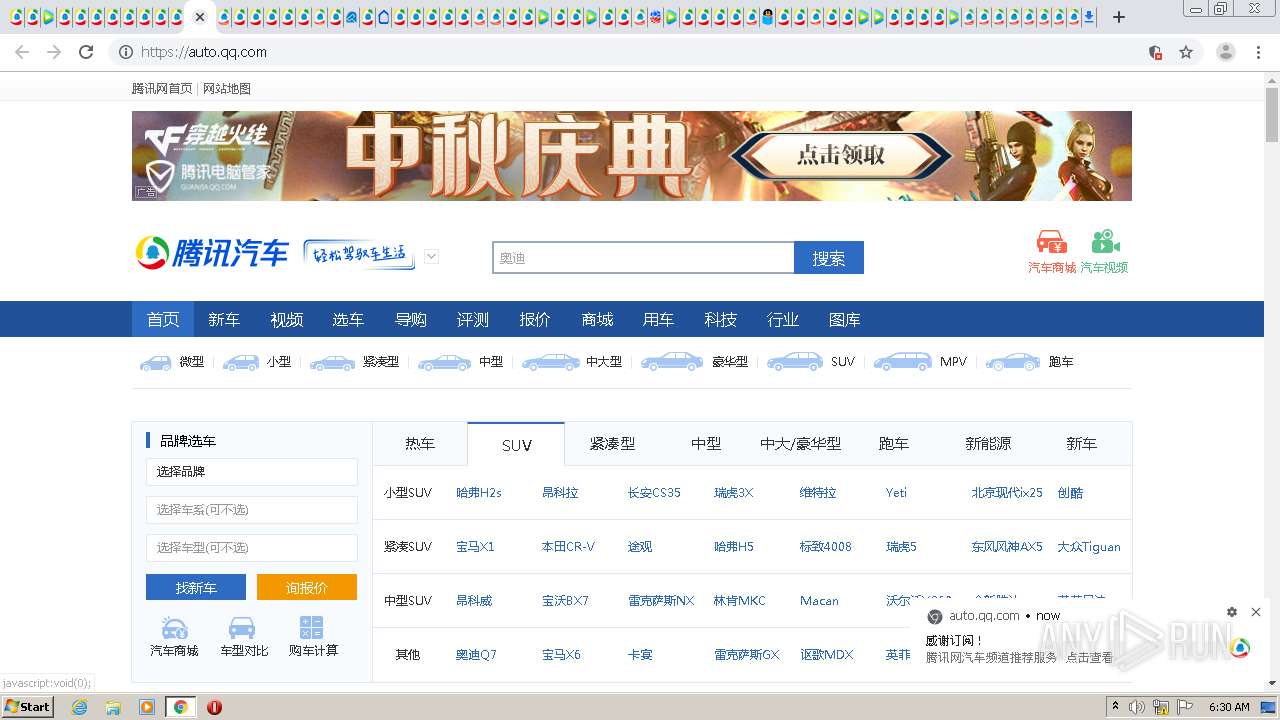Select the 中大型 car silhouette icon

coord(550,362)
